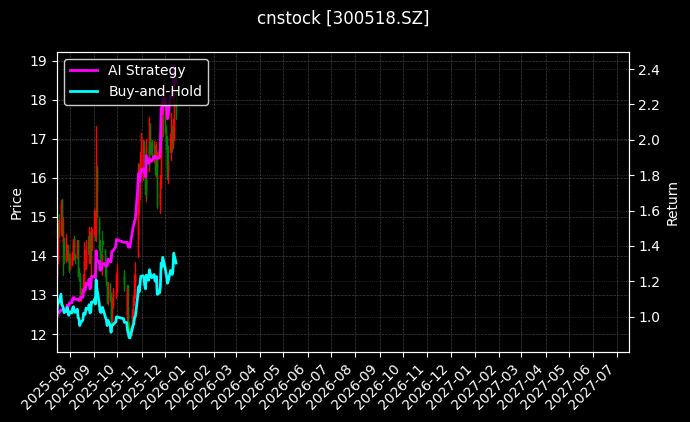
Task: Click the 2027-03 date label
Action: (x=495, y=387)
